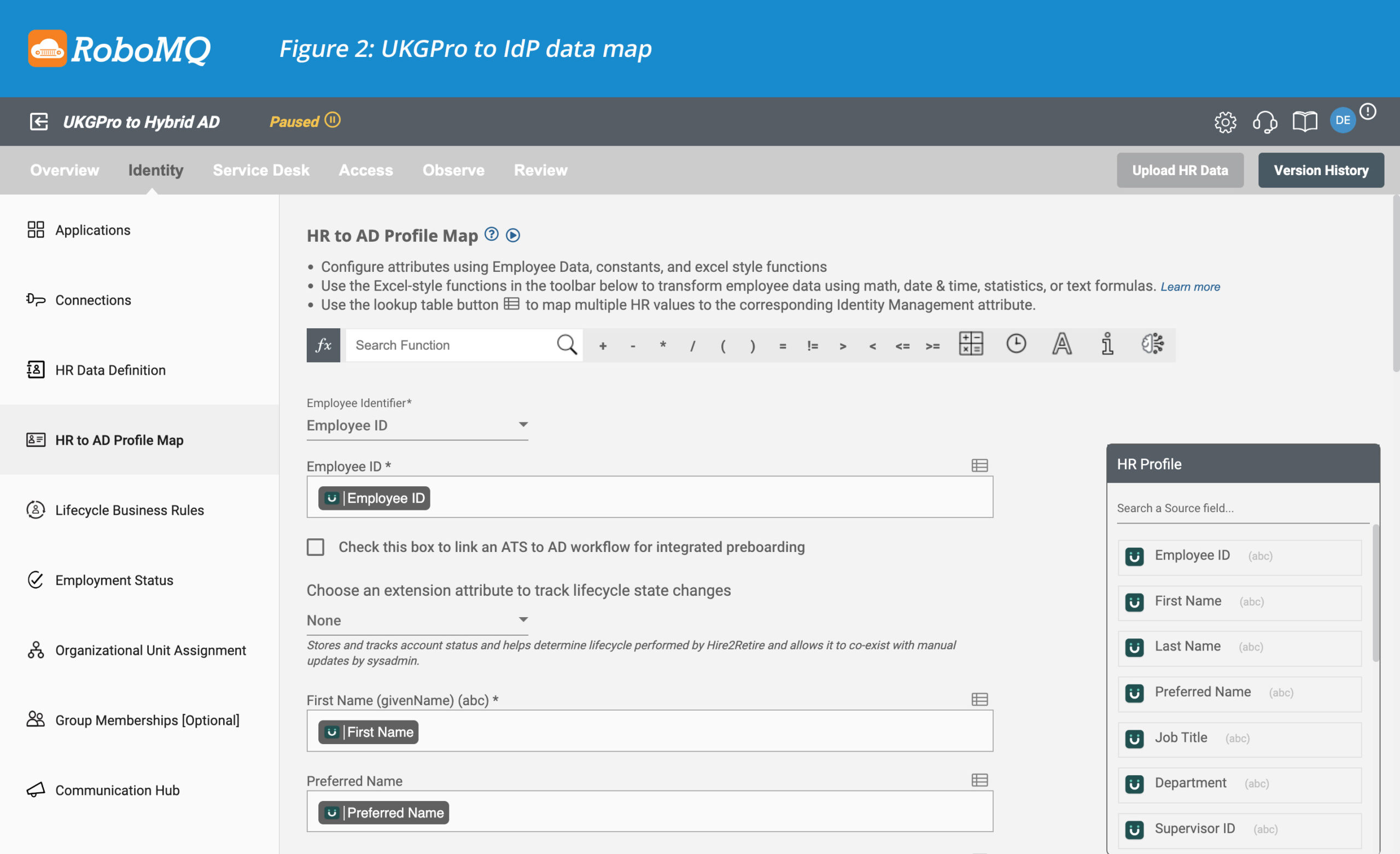The width and height of the screenshot is (1400, 854).
Task: Click the Preferred Name chip in mapping field
Action: coord(383,812)
